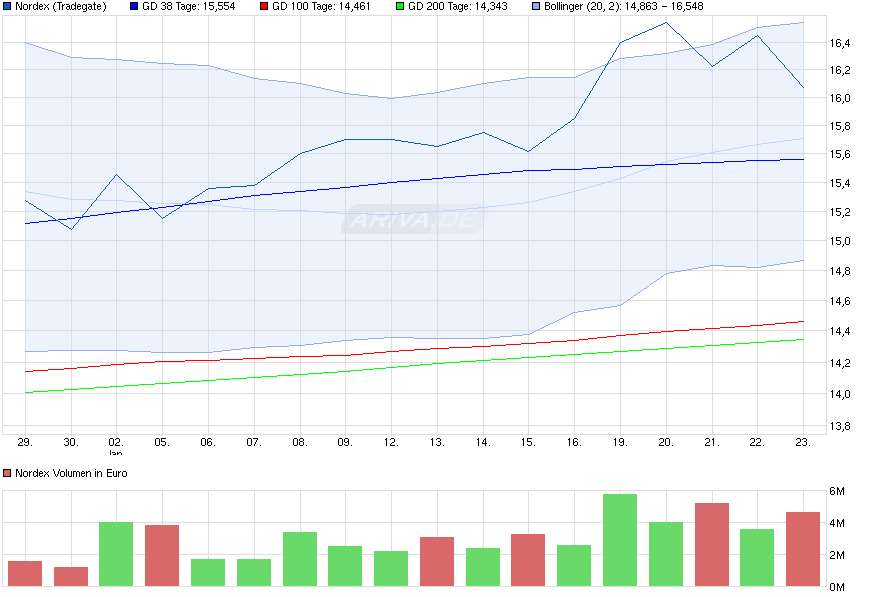
Task: Click the '15.' date axis label
Action: 528,442
